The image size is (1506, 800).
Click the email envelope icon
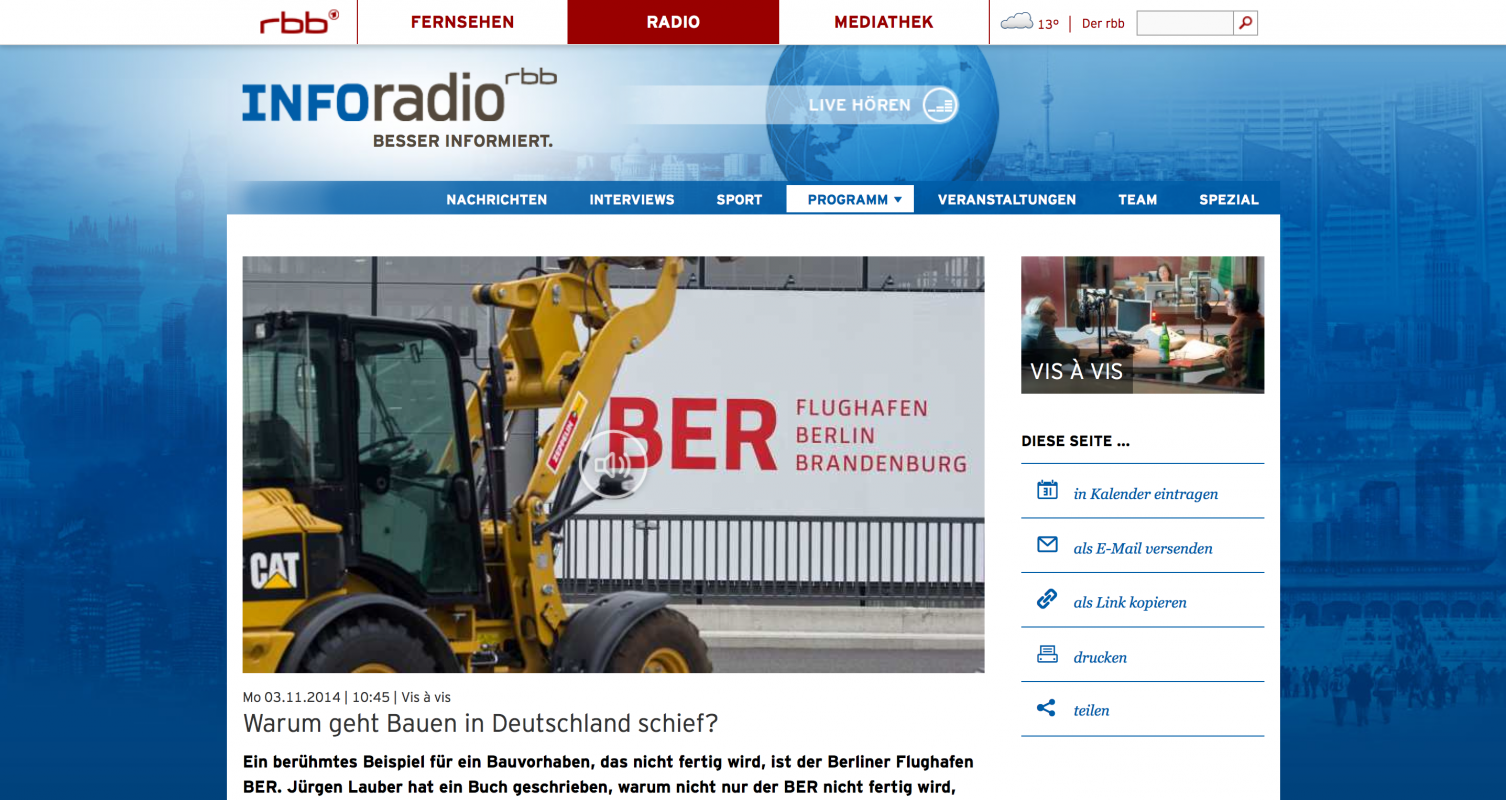1047,545
